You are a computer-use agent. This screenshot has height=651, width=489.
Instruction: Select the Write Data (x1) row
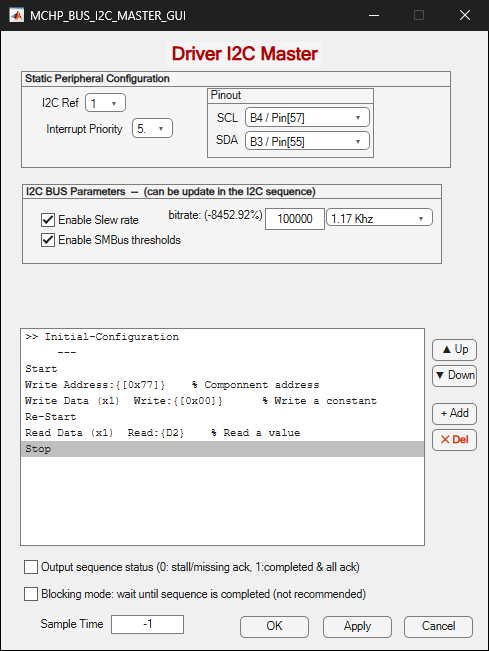(222, 401)
